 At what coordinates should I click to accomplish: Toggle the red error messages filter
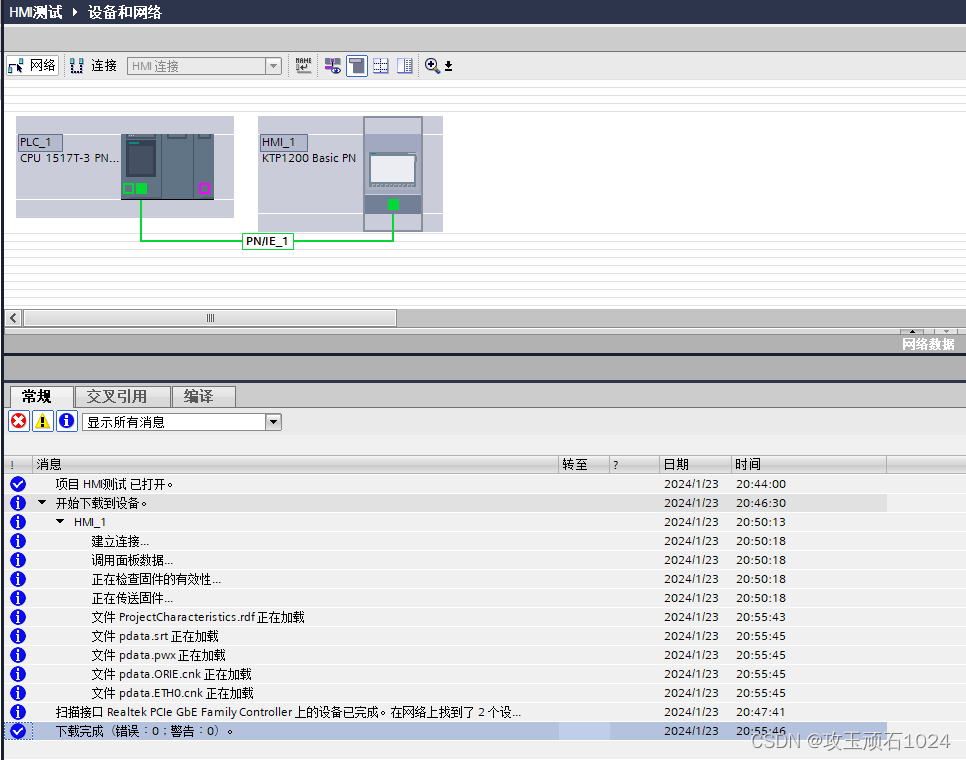pos(19,421)
